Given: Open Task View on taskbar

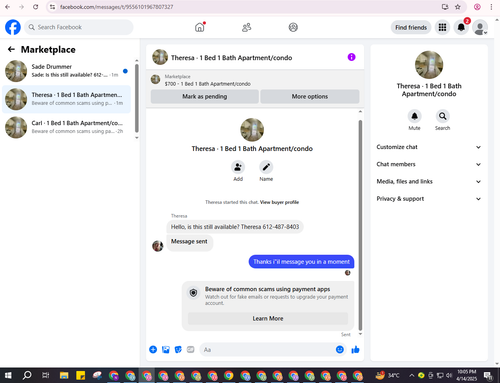Looking at the screenshot, I should [x=46, y=376].
